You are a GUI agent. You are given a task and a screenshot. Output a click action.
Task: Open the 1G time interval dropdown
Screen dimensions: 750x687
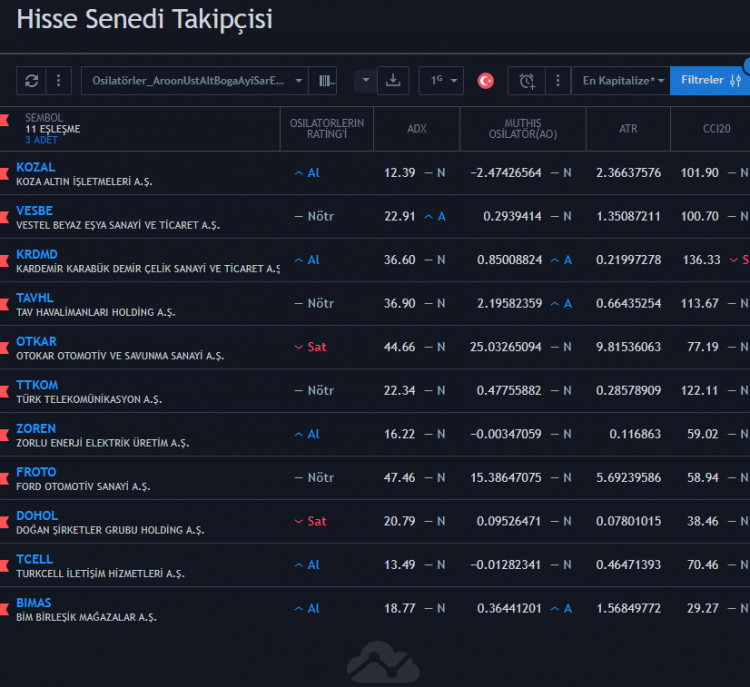click(x=441, y=80)
